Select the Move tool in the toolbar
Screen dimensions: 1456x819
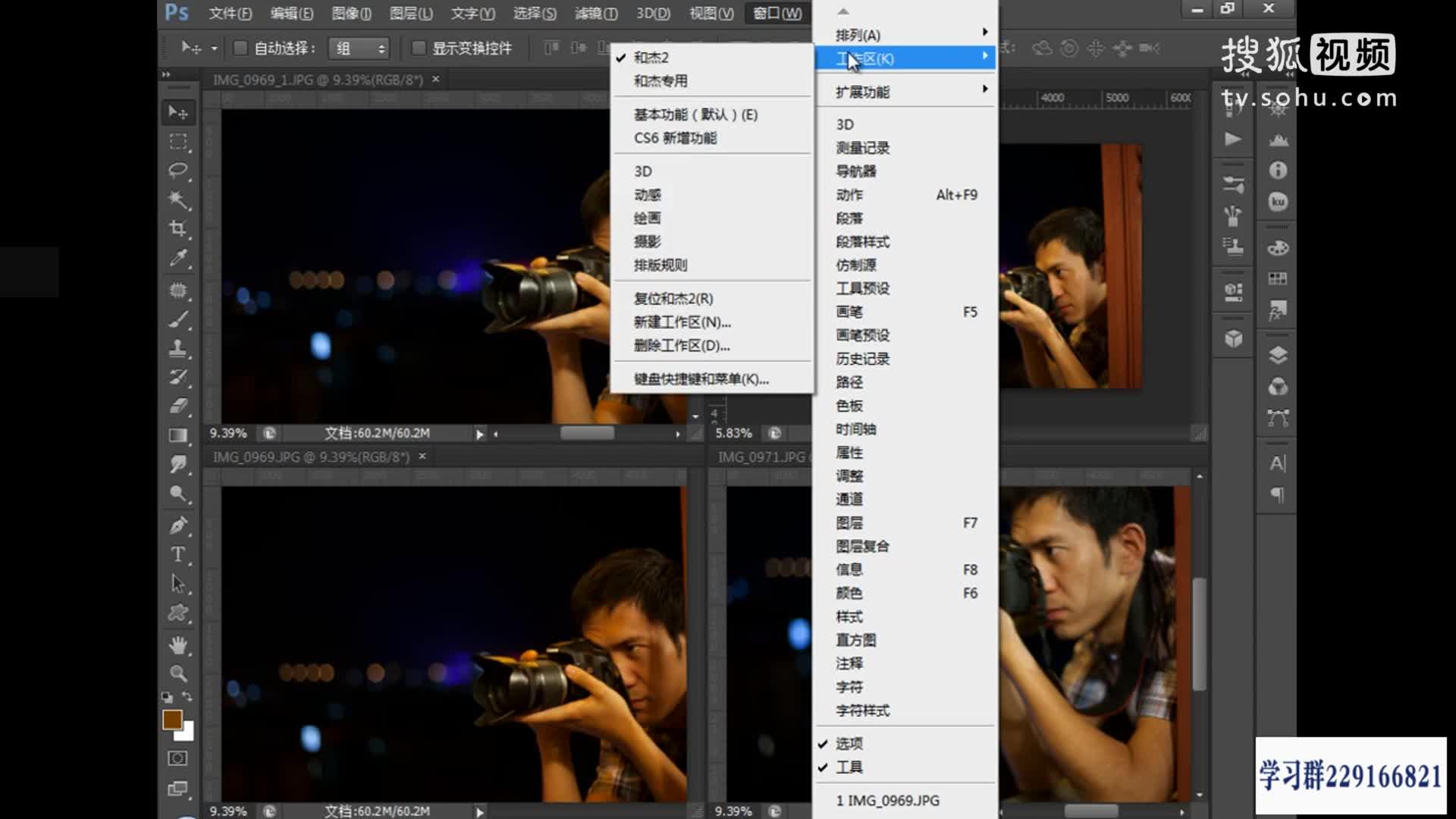pos(180,111)
